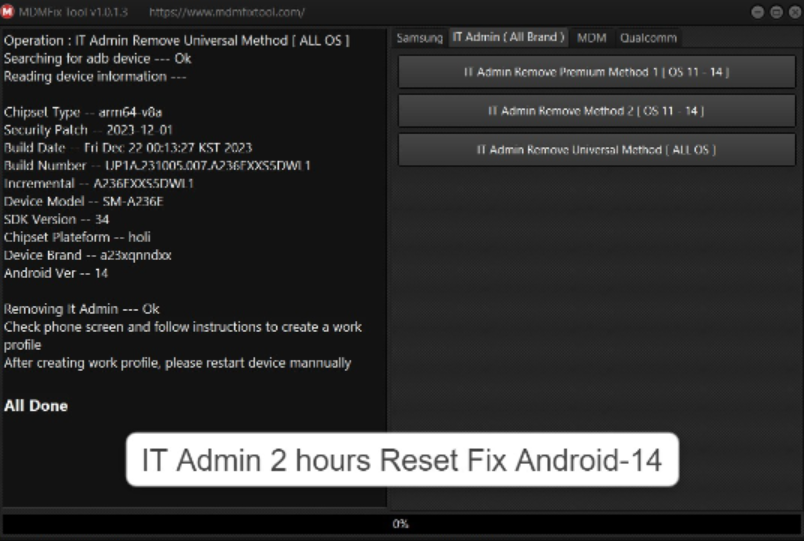Close the MDMFix Tool window
Image resolution: width=804 pixels, height=541 pixels.
(x=795, y=12)
